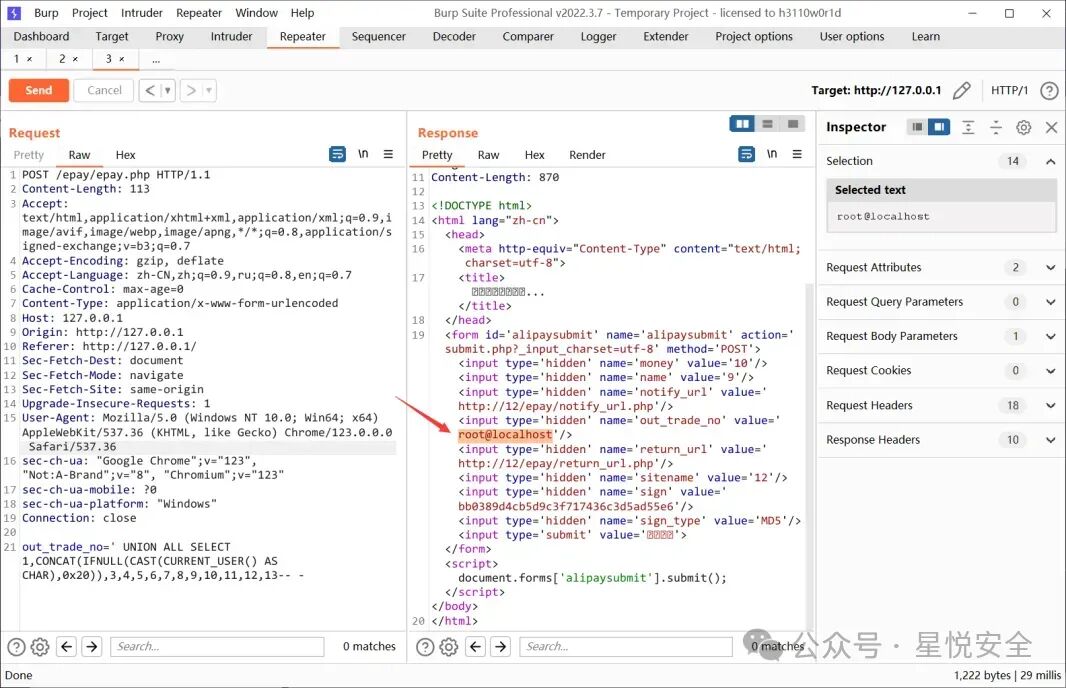
Task: Open request search help icon
Action: [x=16, y=647]
